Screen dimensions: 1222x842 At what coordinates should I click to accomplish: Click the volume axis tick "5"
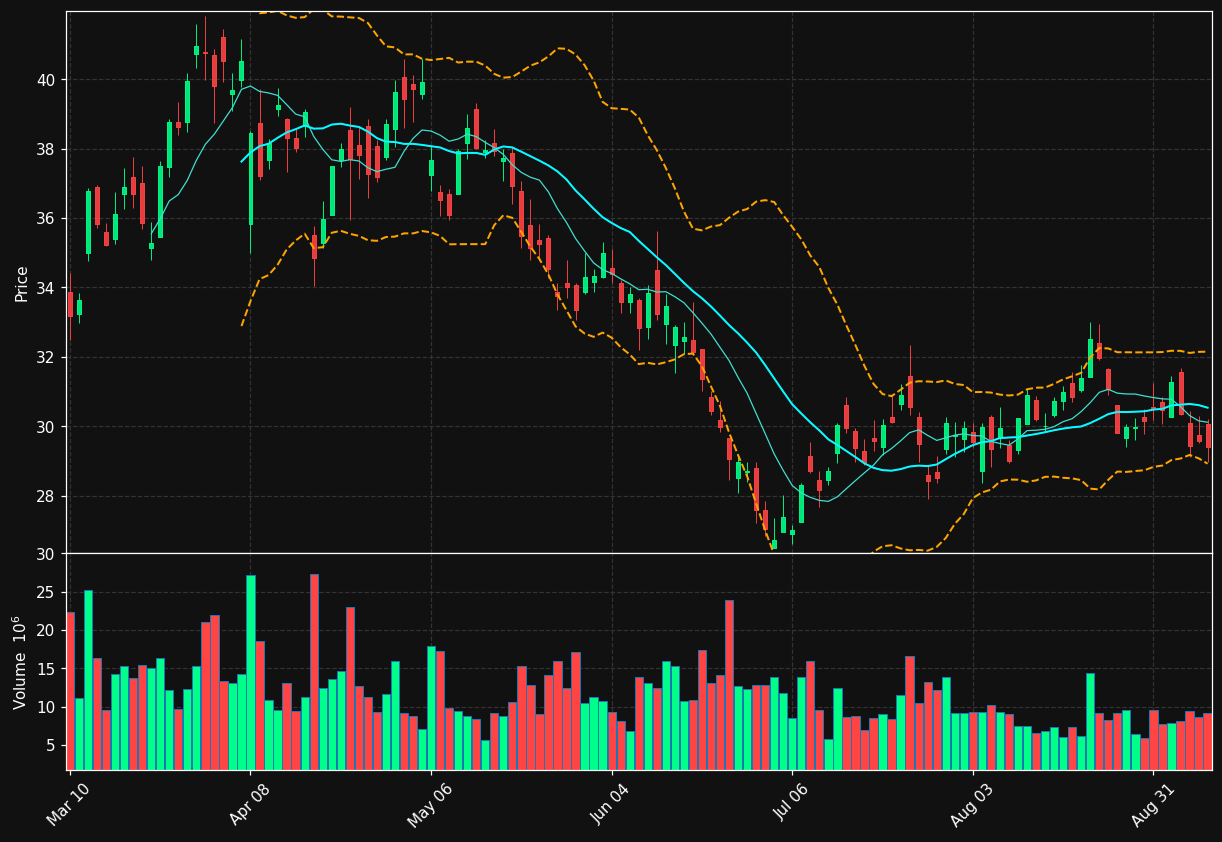pyautogui.click(x=51, y=746)
